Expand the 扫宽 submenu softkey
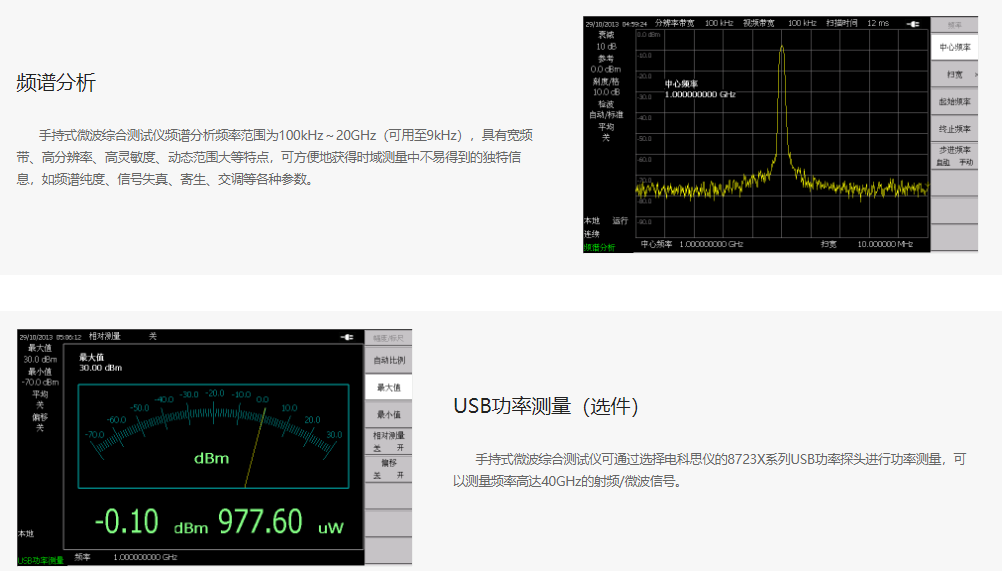1002x571 pixels. tap(954, 75)
